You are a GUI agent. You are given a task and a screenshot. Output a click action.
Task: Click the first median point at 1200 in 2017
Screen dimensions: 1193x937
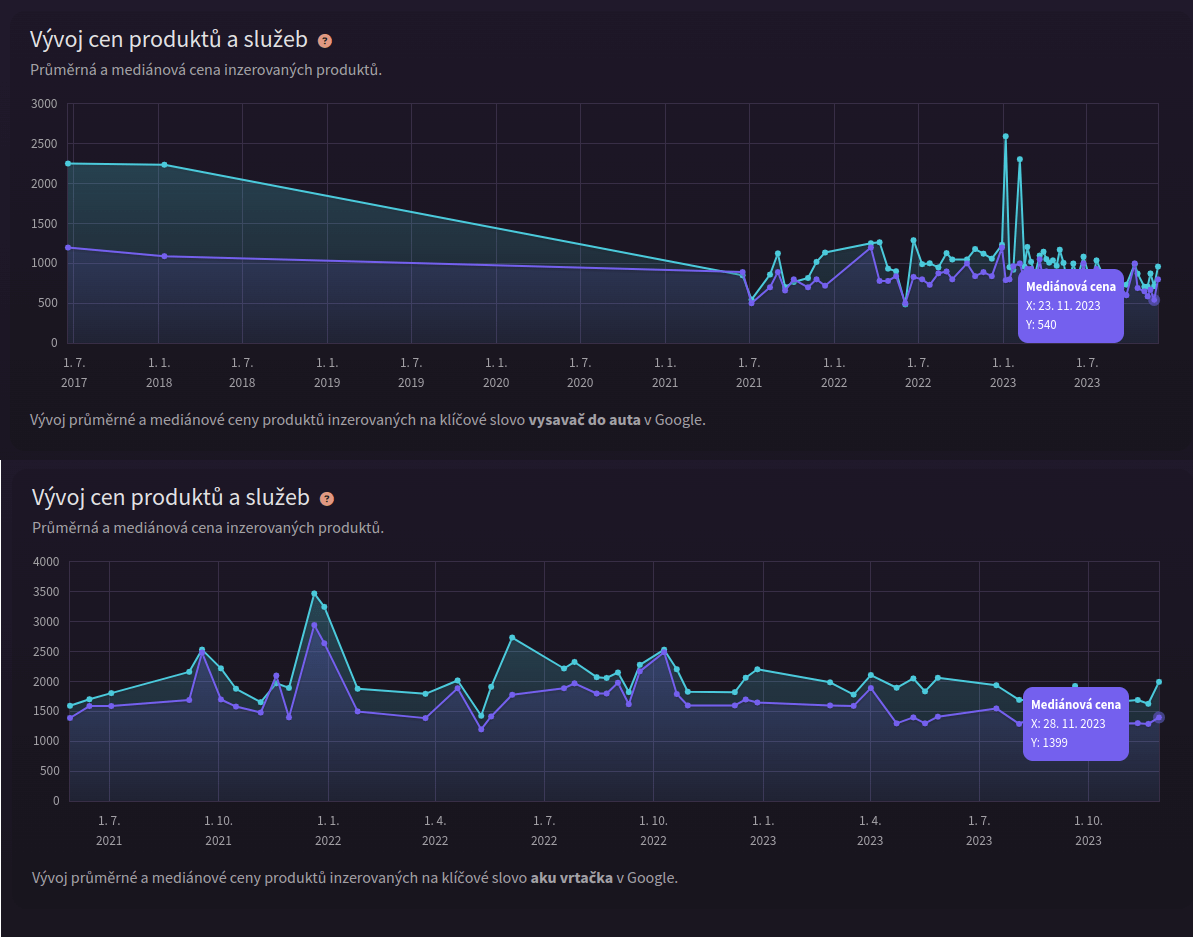68,247
